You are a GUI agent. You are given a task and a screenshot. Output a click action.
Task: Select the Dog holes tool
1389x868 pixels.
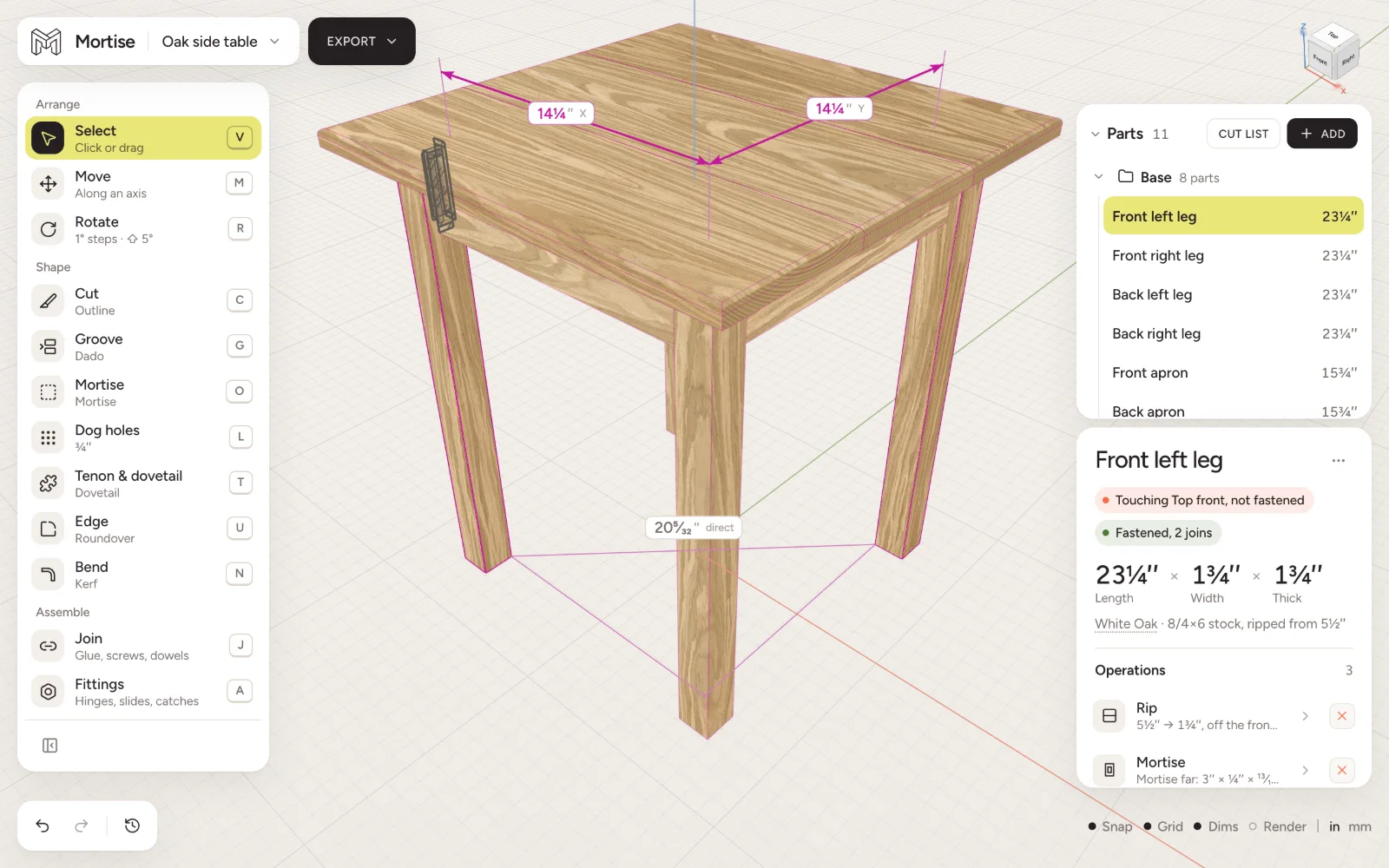(x=143, y=437)
